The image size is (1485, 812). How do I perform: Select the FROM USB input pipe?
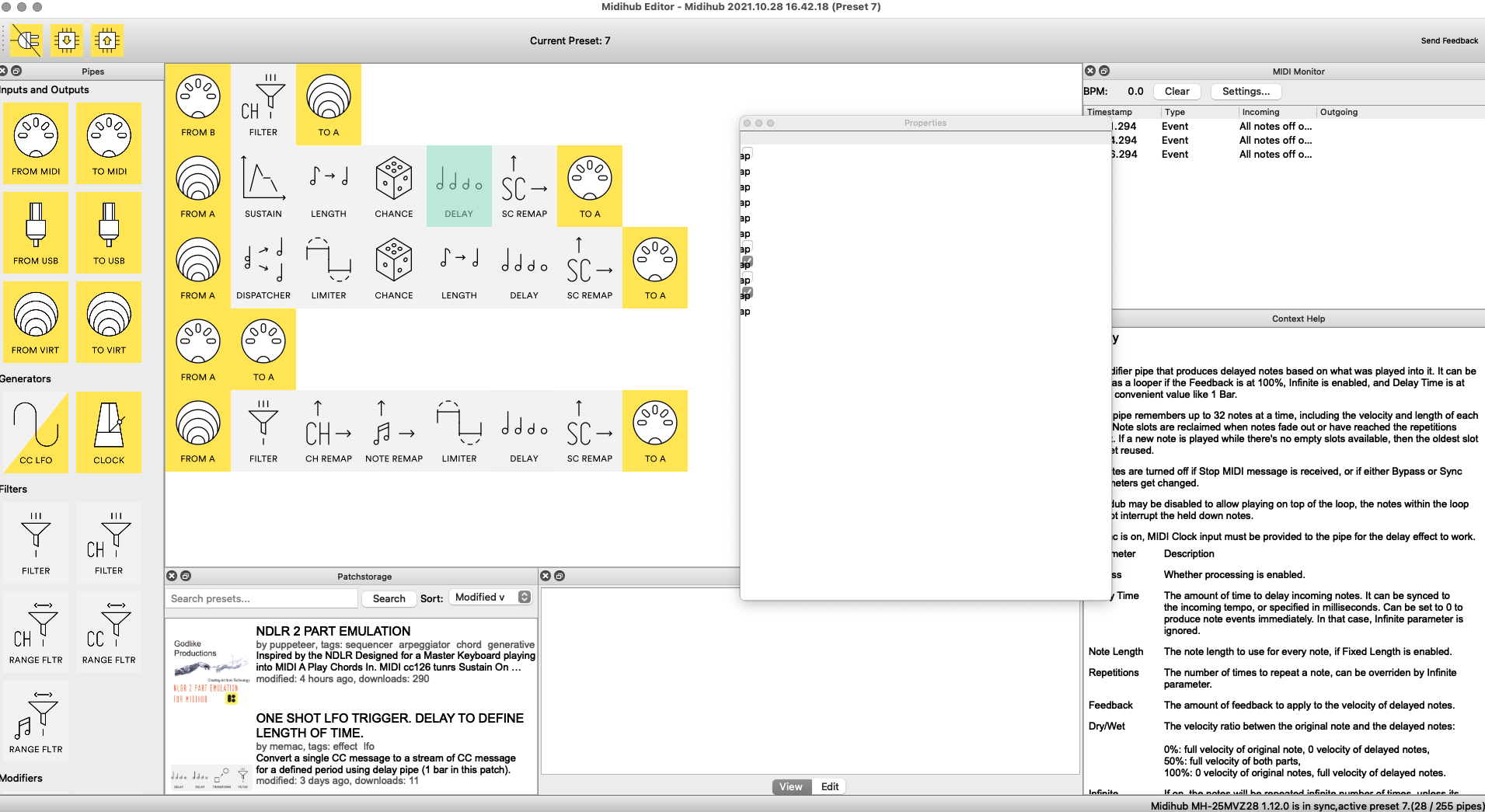point(36,233)
